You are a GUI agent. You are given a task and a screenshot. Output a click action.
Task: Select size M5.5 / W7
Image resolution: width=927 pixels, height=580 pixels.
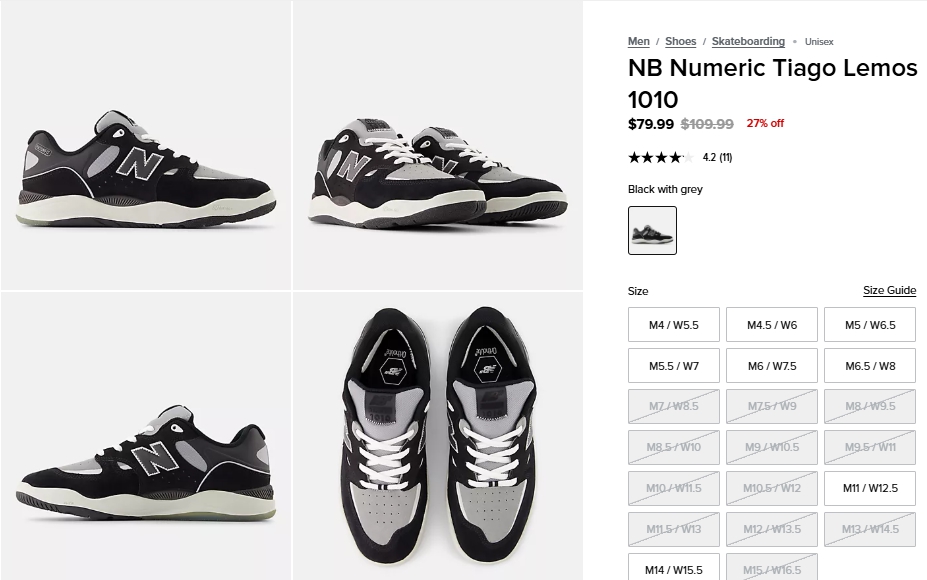(674, 366)
